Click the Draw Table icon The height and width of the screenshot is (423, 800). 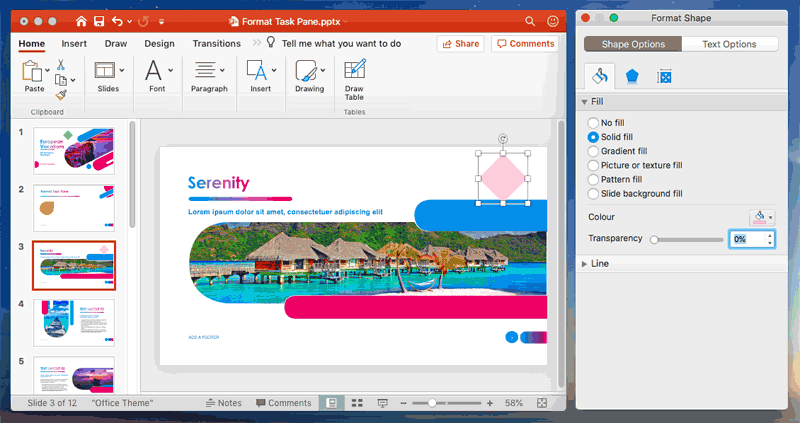(x=354, y=70)
